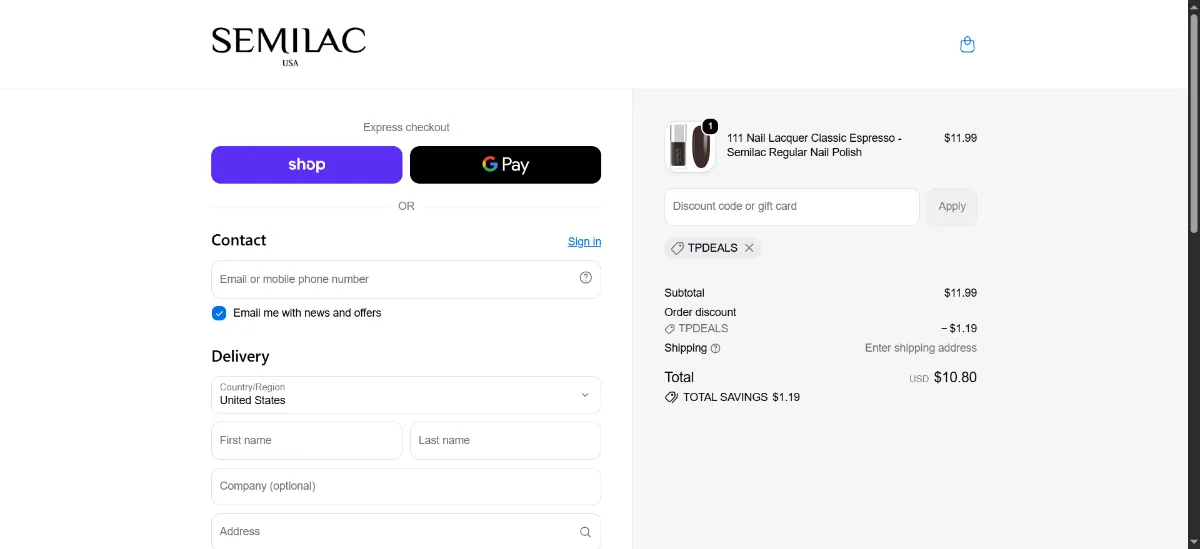The height and width of the screenshot is (549, 1200).
Task: Click the Semilac USA logo
Action: tap(288, 45)
